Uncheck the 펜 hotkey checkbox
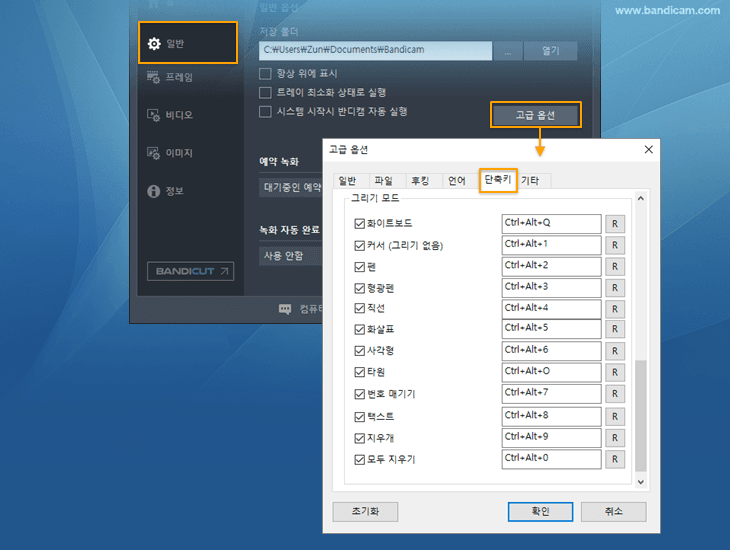 359,267
